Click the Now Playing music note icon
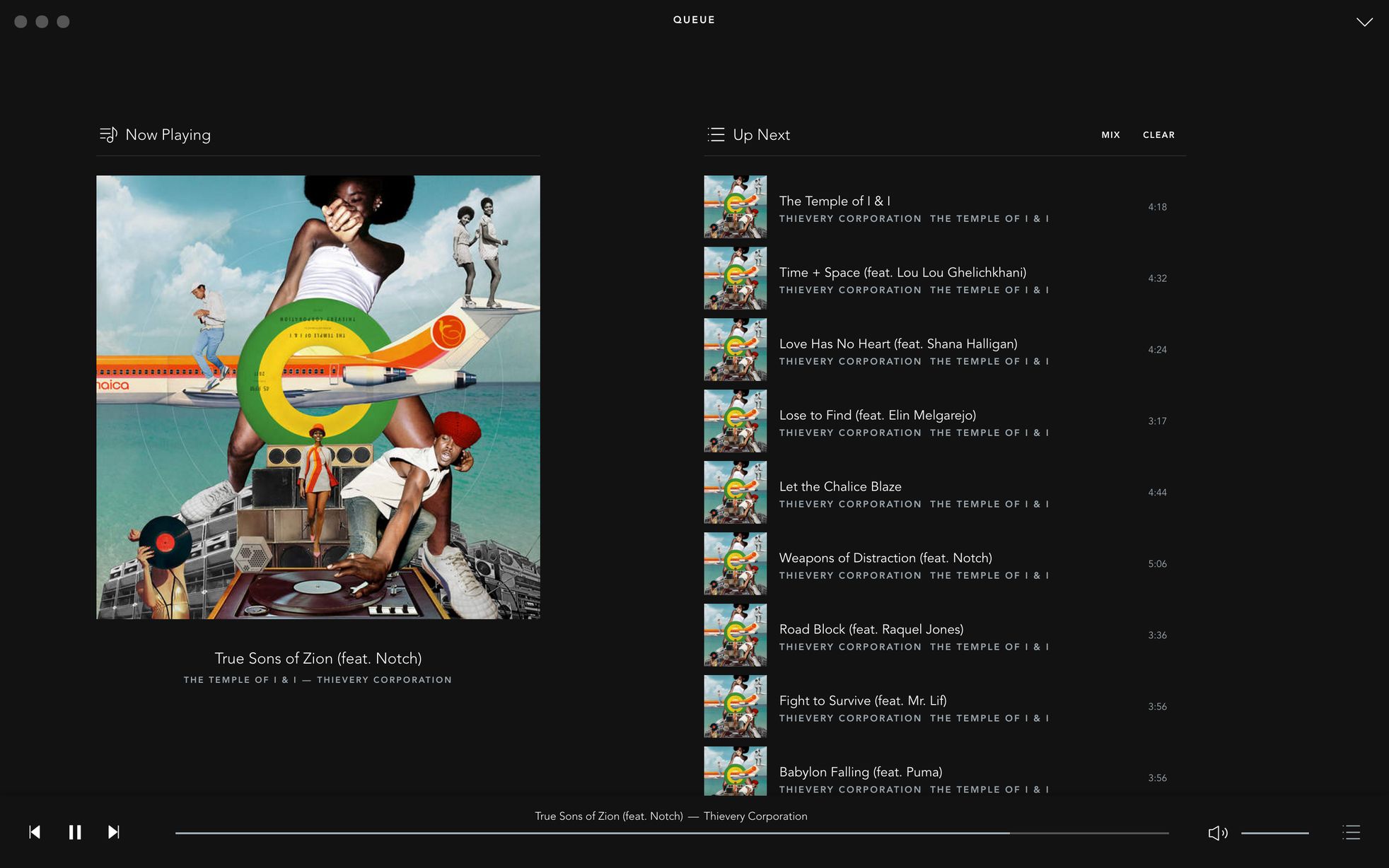This screenshot has width=1389, height=868. click(108, 134)
